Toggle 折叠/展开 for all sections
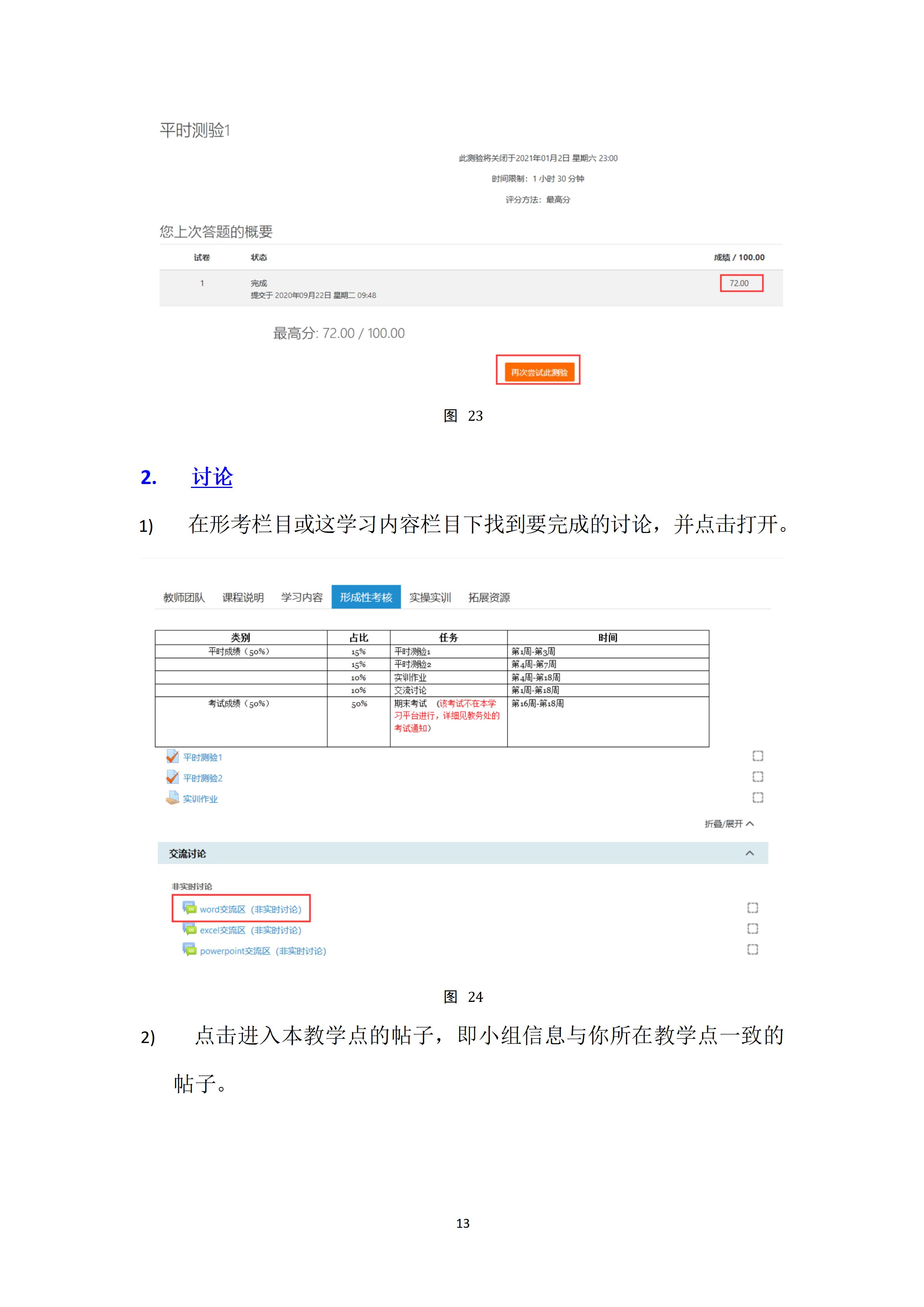 (x=729, y=824)
